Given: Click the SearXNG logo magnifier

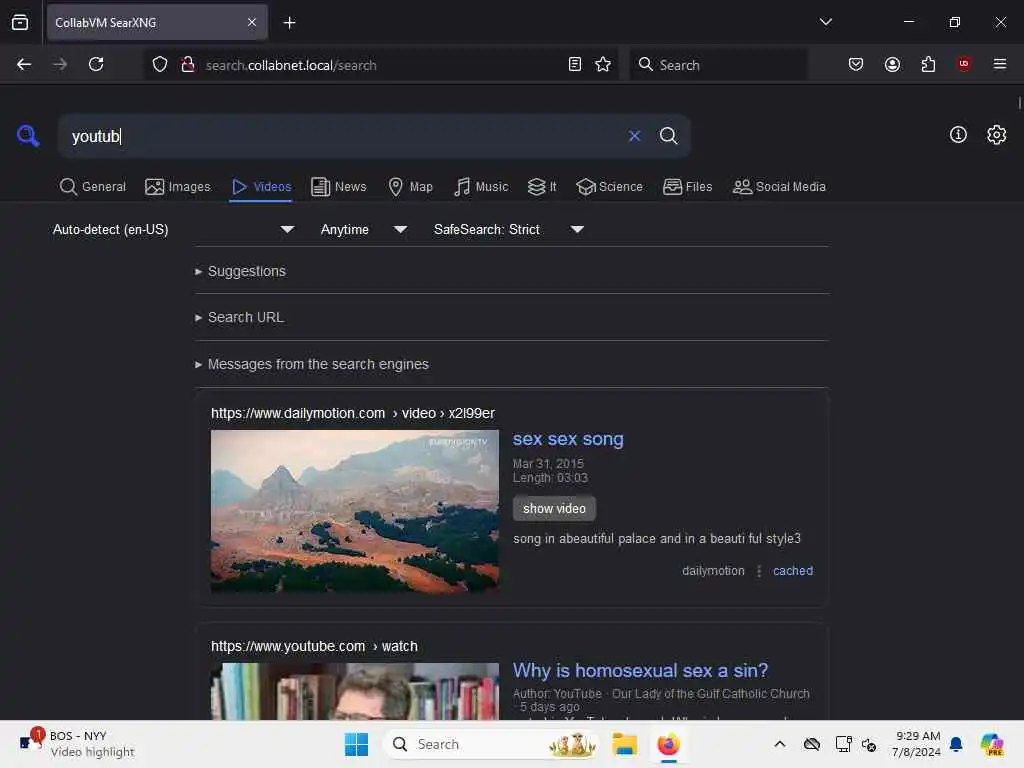Looking at the screenshot, I should tap(28, 136).
